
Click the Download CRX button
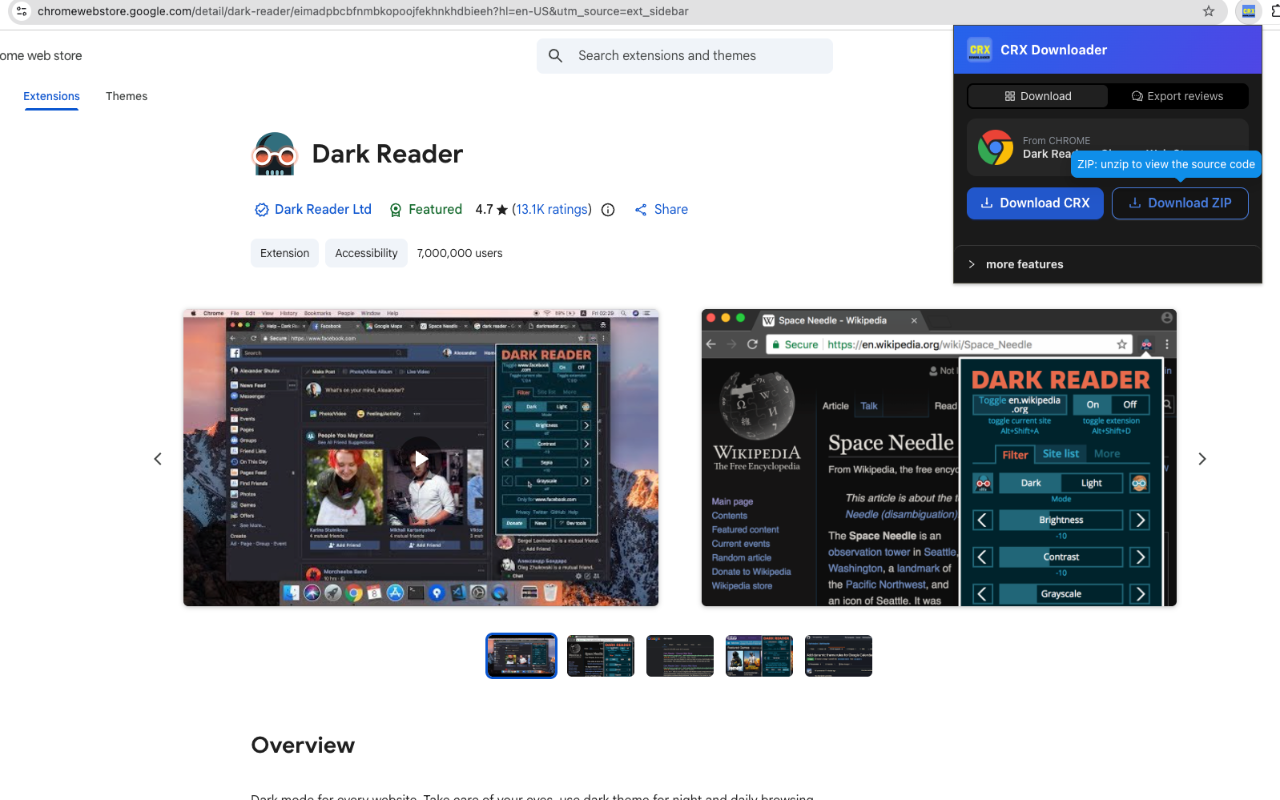(x=1035, y=203)
